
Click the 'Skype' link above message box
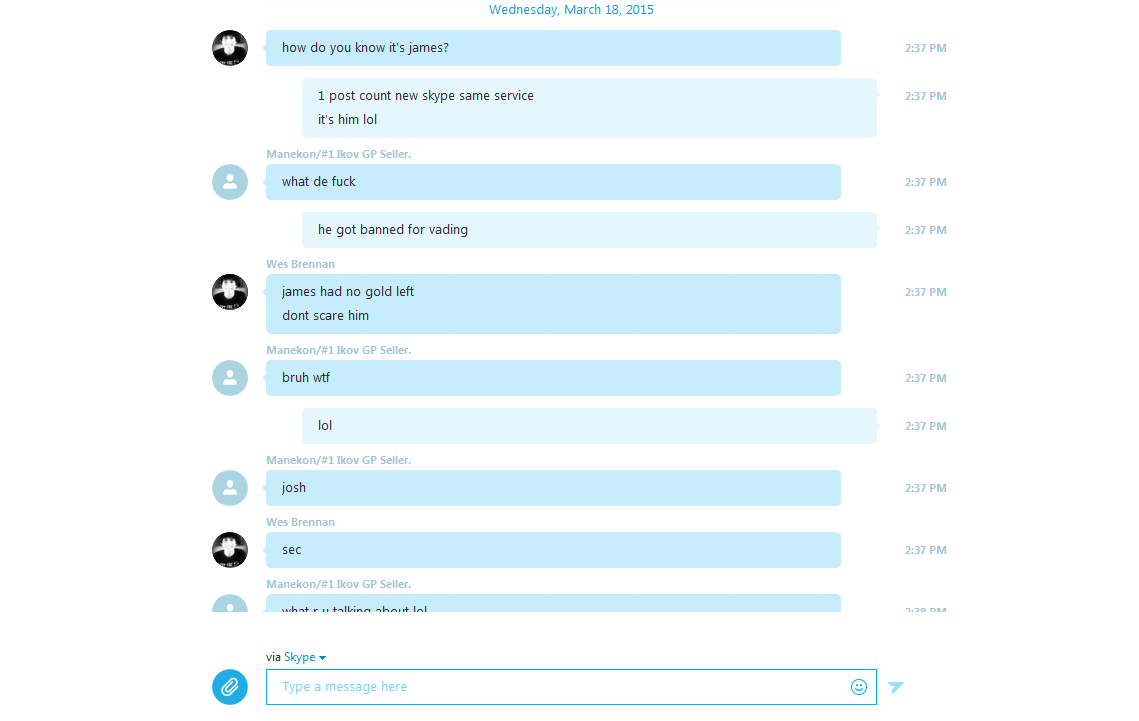(x=299, y=657)
